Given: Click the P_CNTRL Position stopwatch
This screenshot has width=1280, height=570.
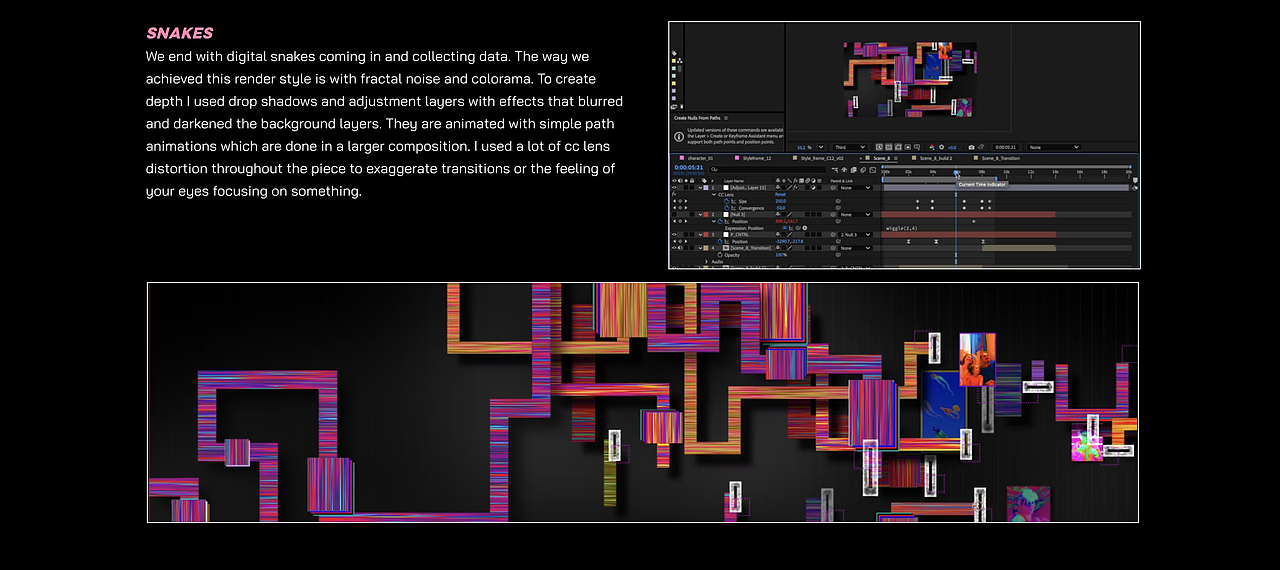Looking at the screenshot, I should (720, 241).
